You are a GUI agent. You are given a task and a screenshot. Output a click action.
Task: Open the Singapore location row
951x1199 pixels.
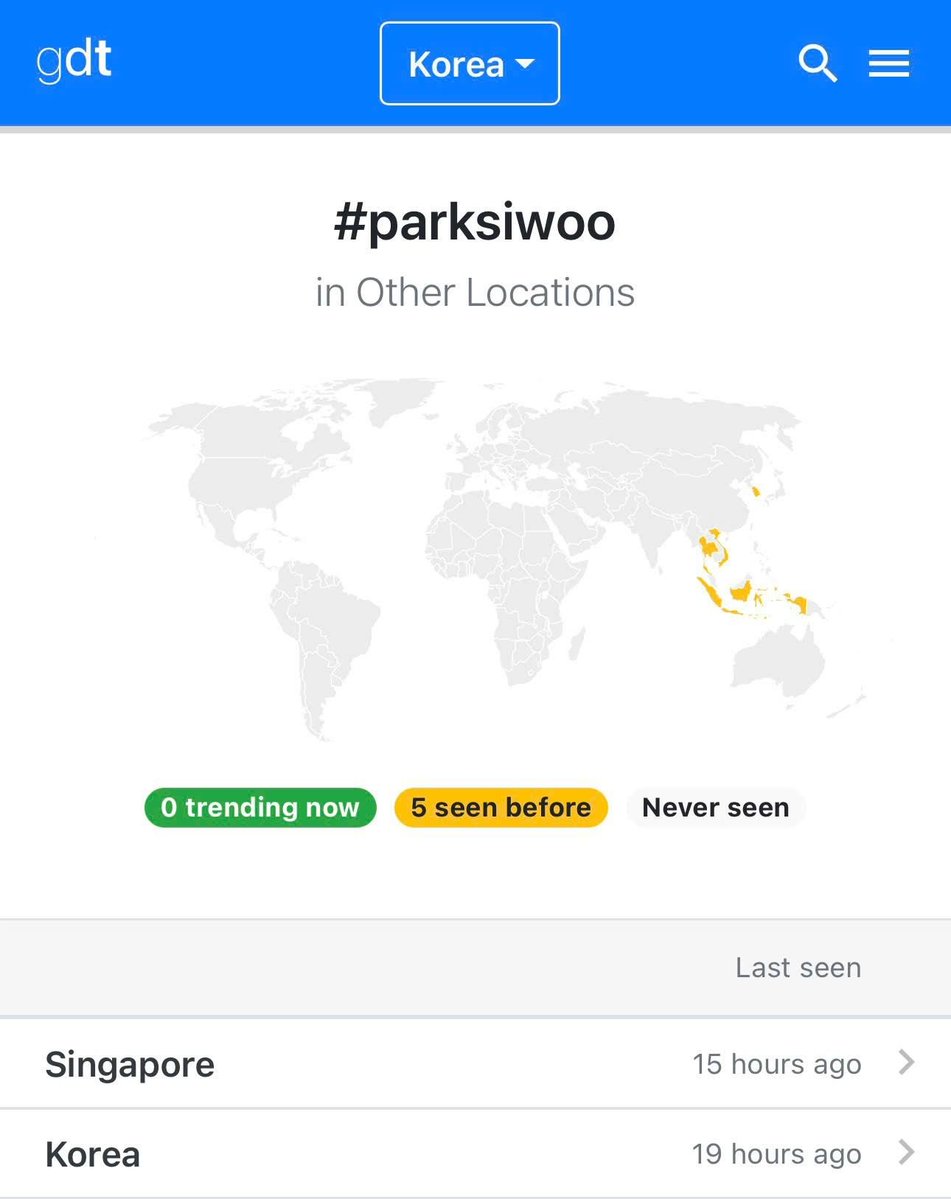click(x=476, y=1064)
